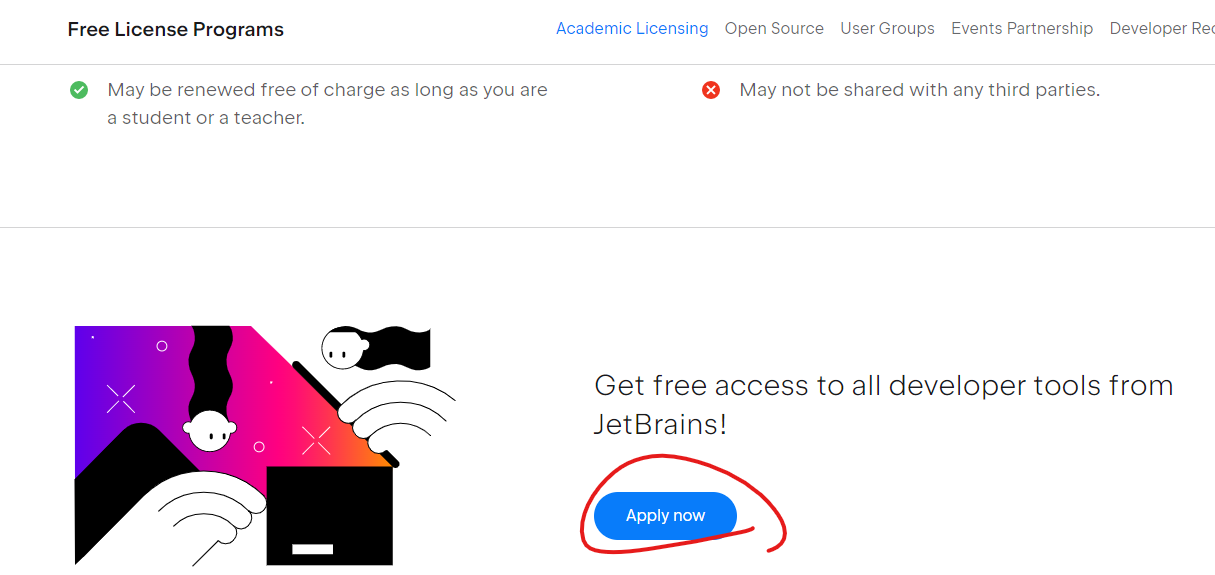
Task: Go to the User Groups tab
Action: [887, 28]
